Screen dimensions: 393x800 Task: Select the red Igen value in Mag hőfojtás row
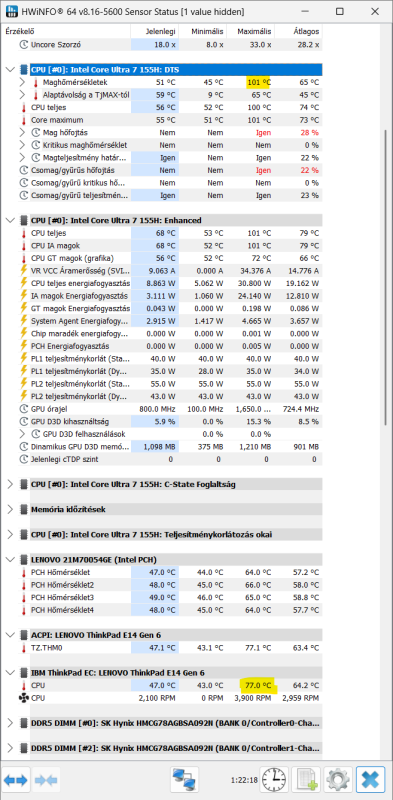click(263, 132)
